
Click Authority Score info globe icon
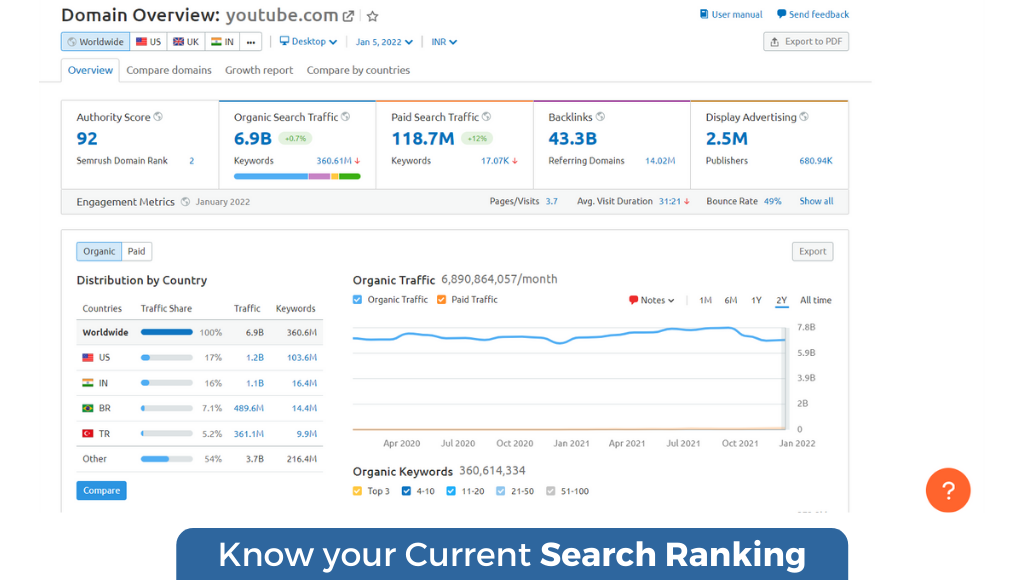158,117
